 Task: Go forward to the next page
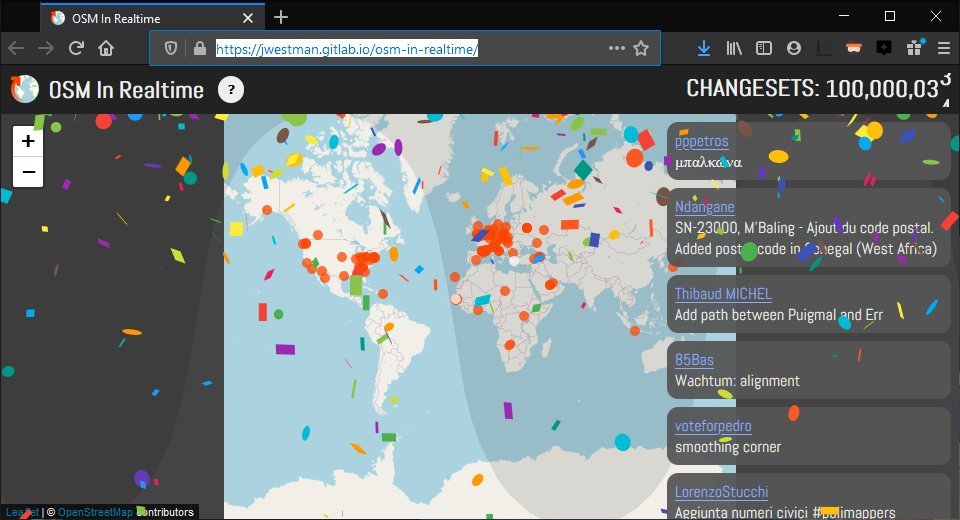[x=46, y=48]
